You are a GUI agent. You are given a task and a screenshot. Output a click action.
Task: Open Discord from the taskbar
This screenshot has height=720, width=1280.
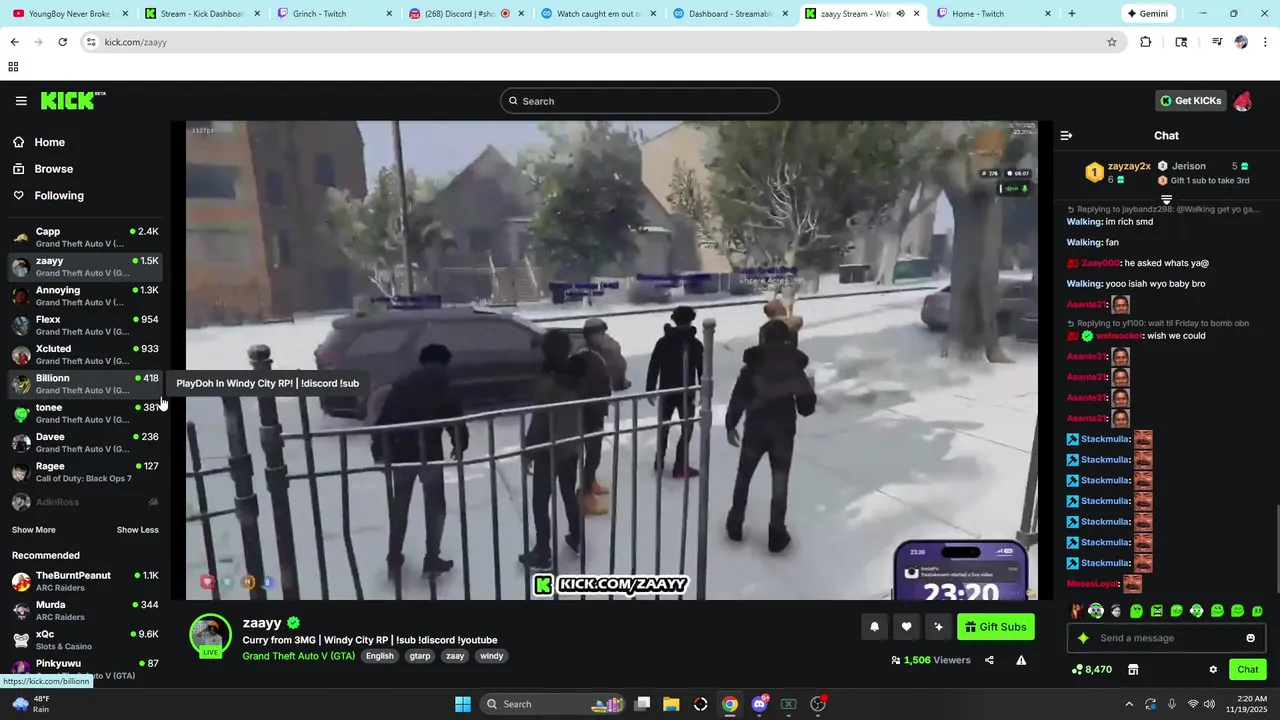tap(760, 704)
